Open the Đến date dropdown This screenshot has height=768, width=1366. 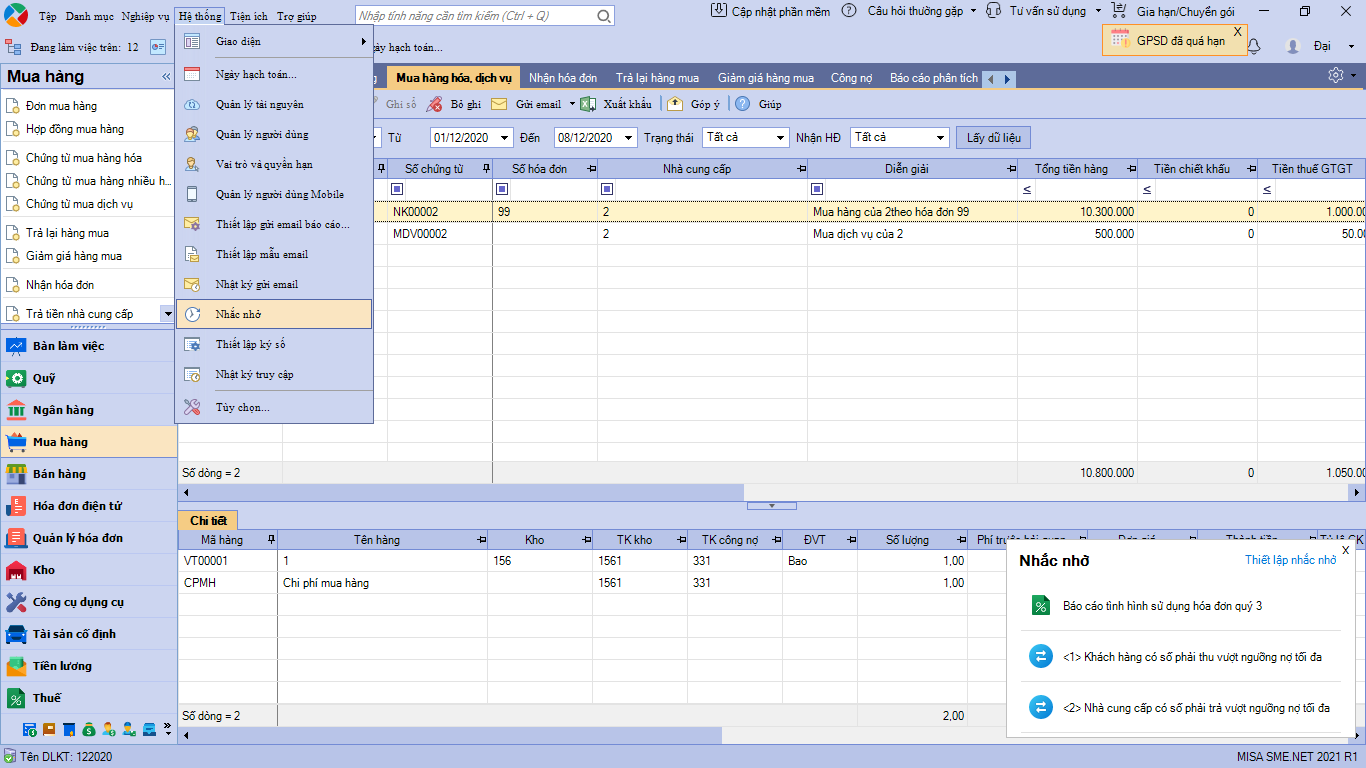(x=628, y=138)
